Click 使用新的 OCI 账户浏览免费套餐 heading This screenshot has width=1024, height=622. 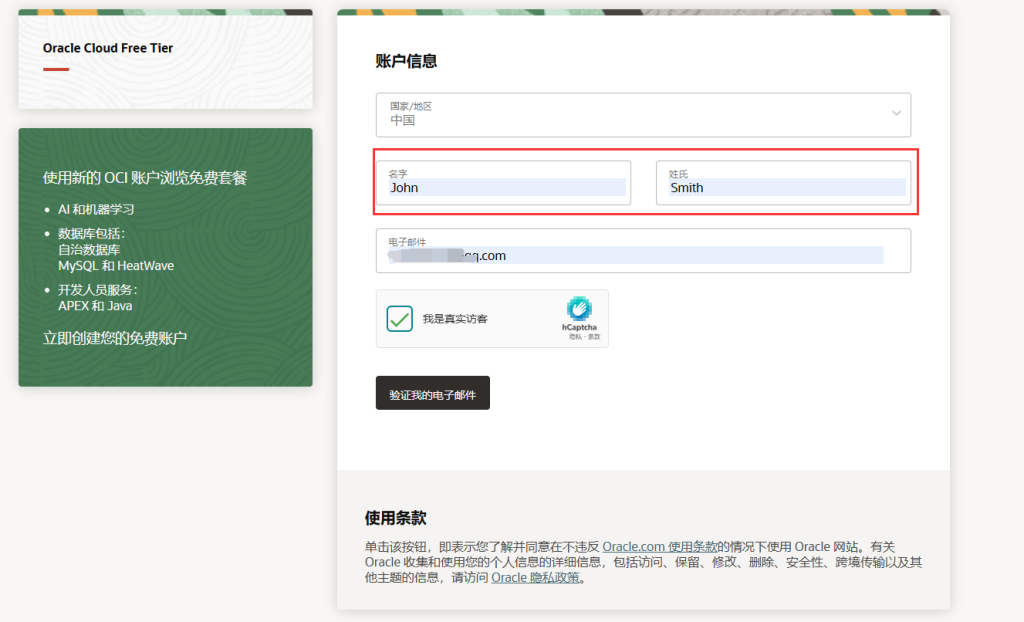click(145, 178)
